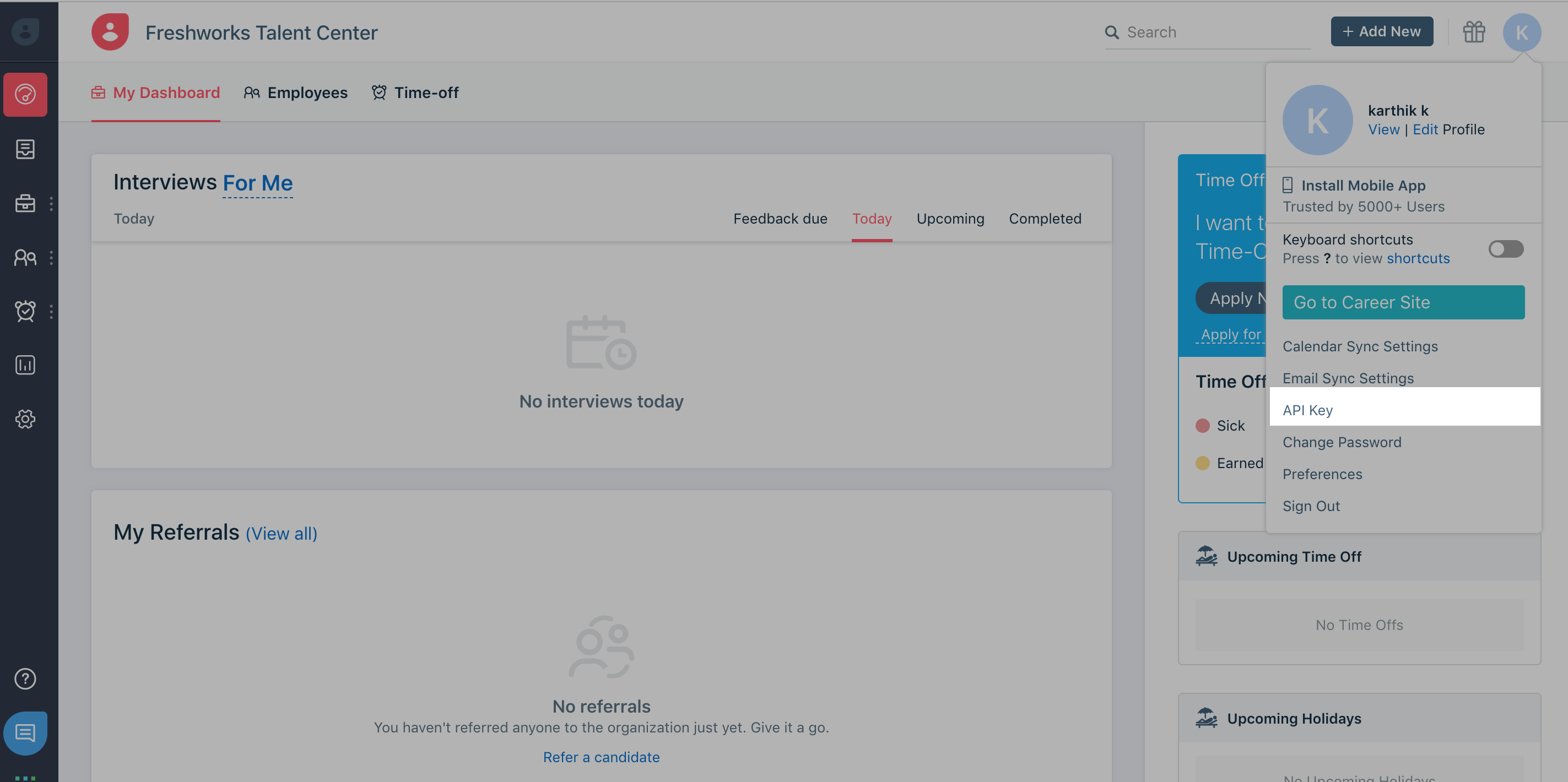Open the help question mark icon

25,679
